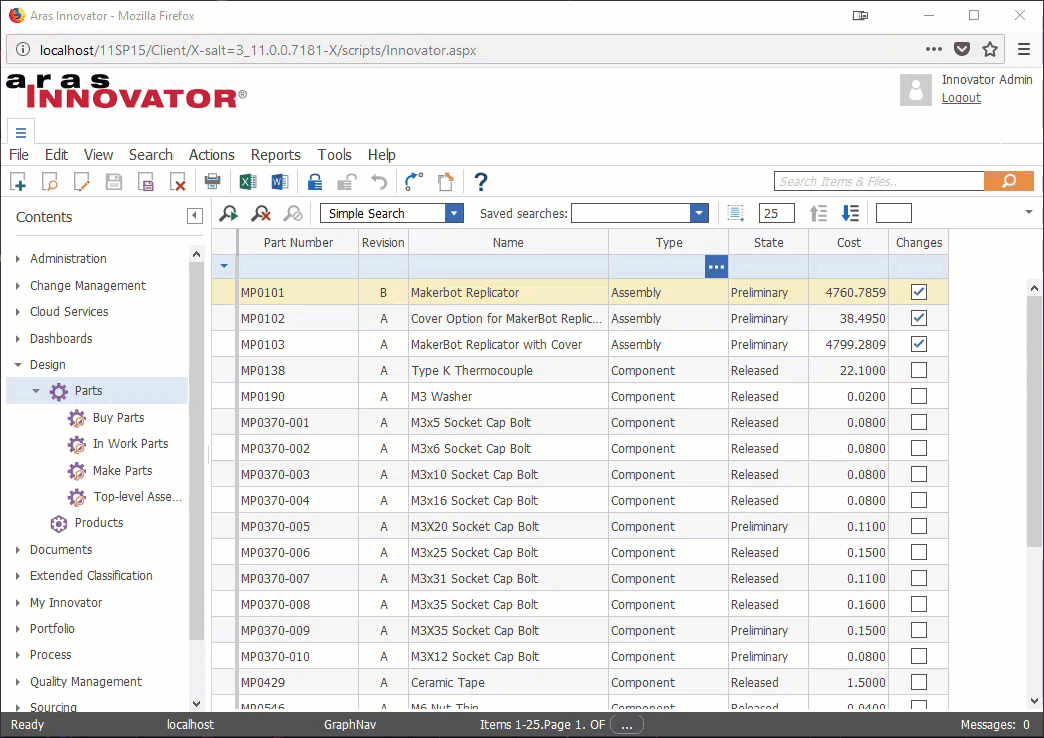Click the Unlock item icon
1044x738 pixels.
(347, 181)
